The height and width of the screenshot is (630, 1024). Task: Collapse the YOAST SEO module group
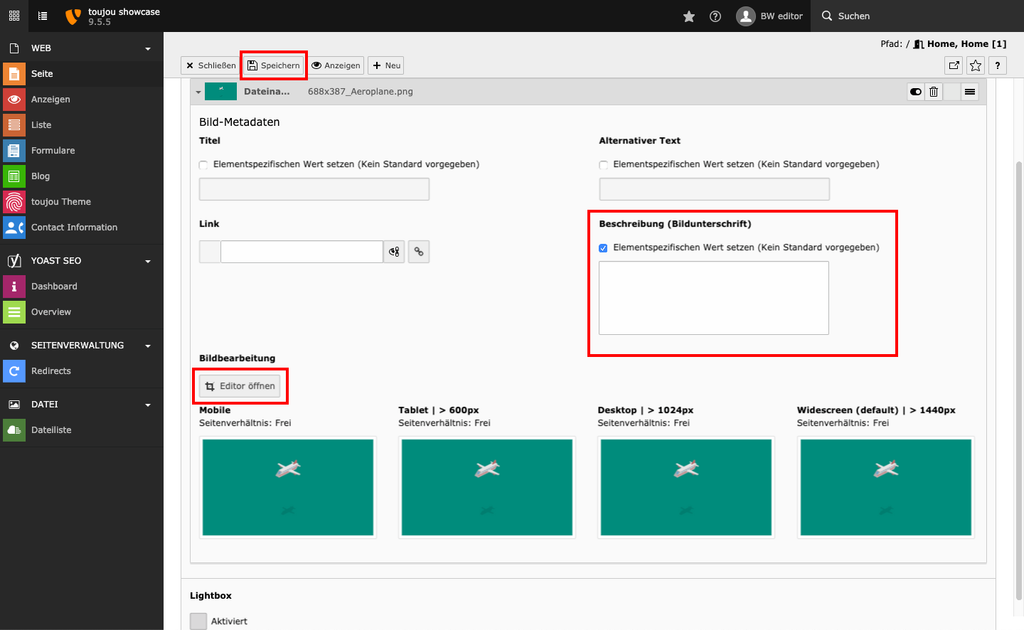point(148,261)
